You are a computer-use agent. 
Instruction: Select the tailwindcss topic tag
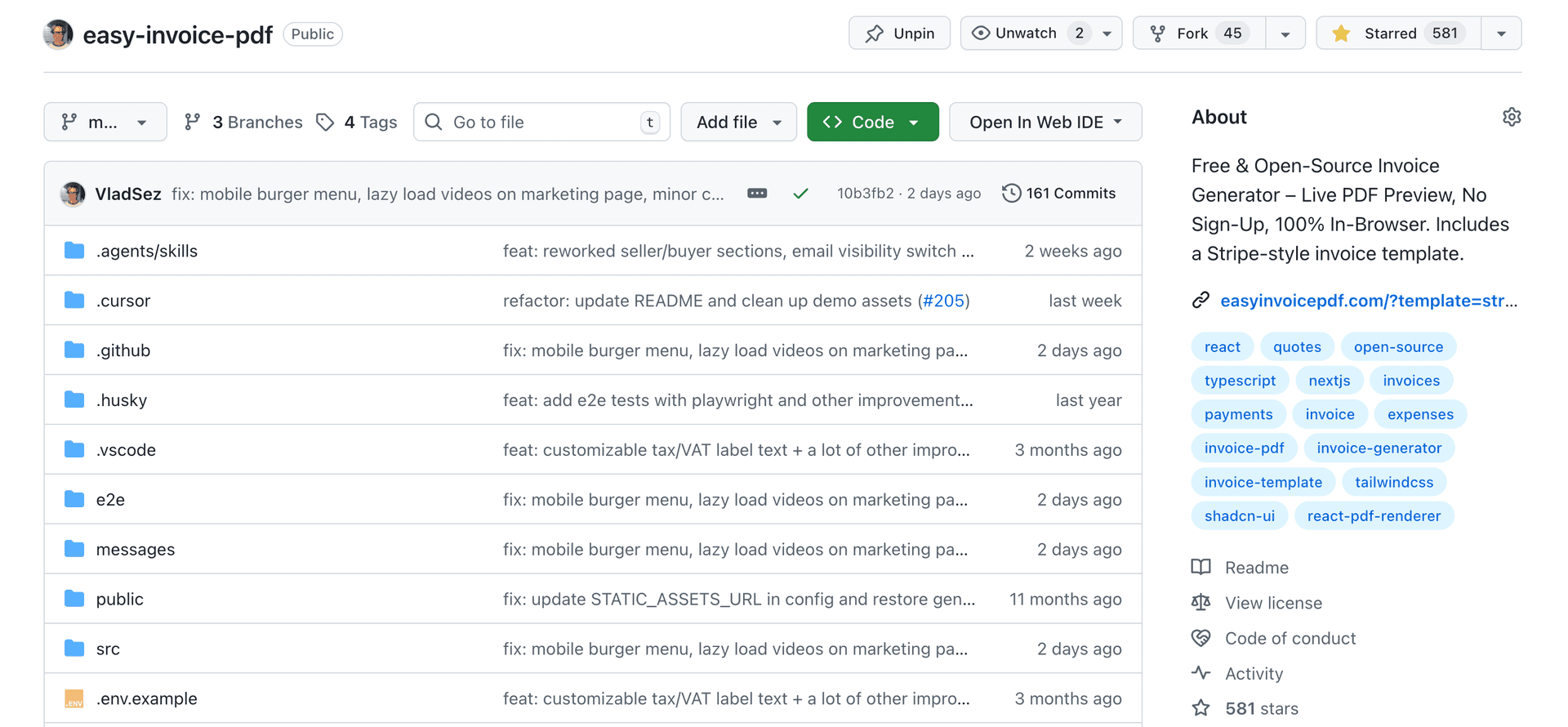tap(1394, 482)
